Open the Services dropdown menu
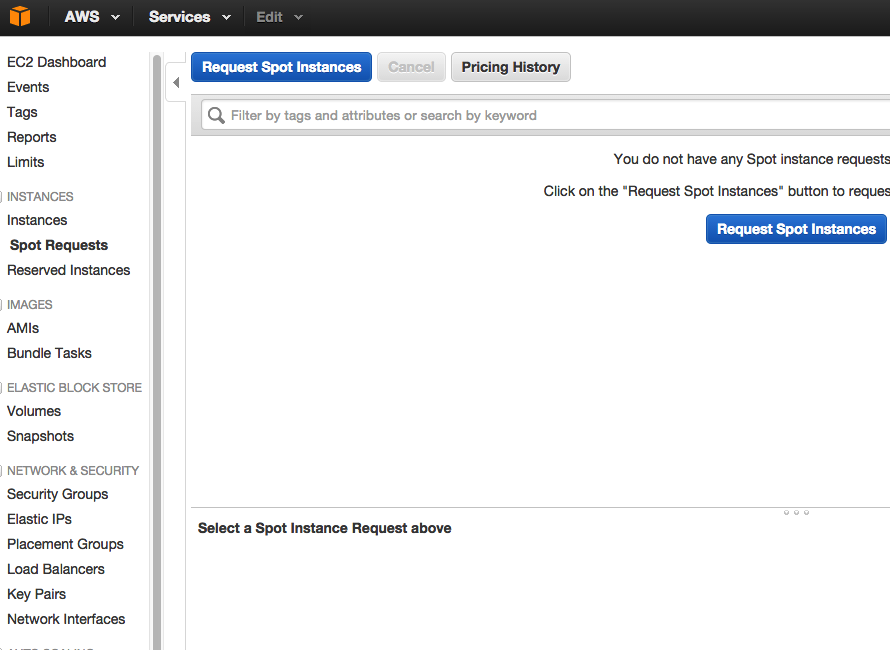This screenshot has width=890, height=650. [190, 17]
